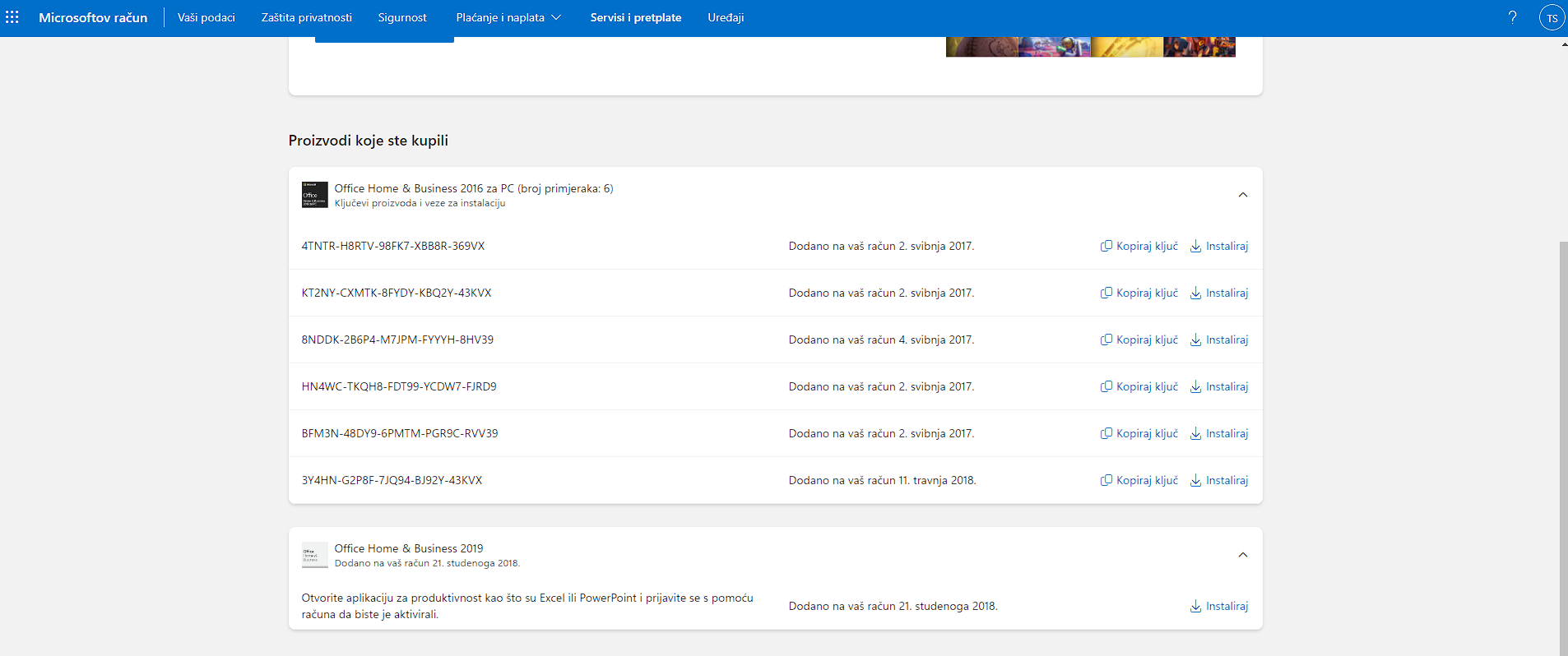Open the Uređaji tab

click(x=726, y=17)
